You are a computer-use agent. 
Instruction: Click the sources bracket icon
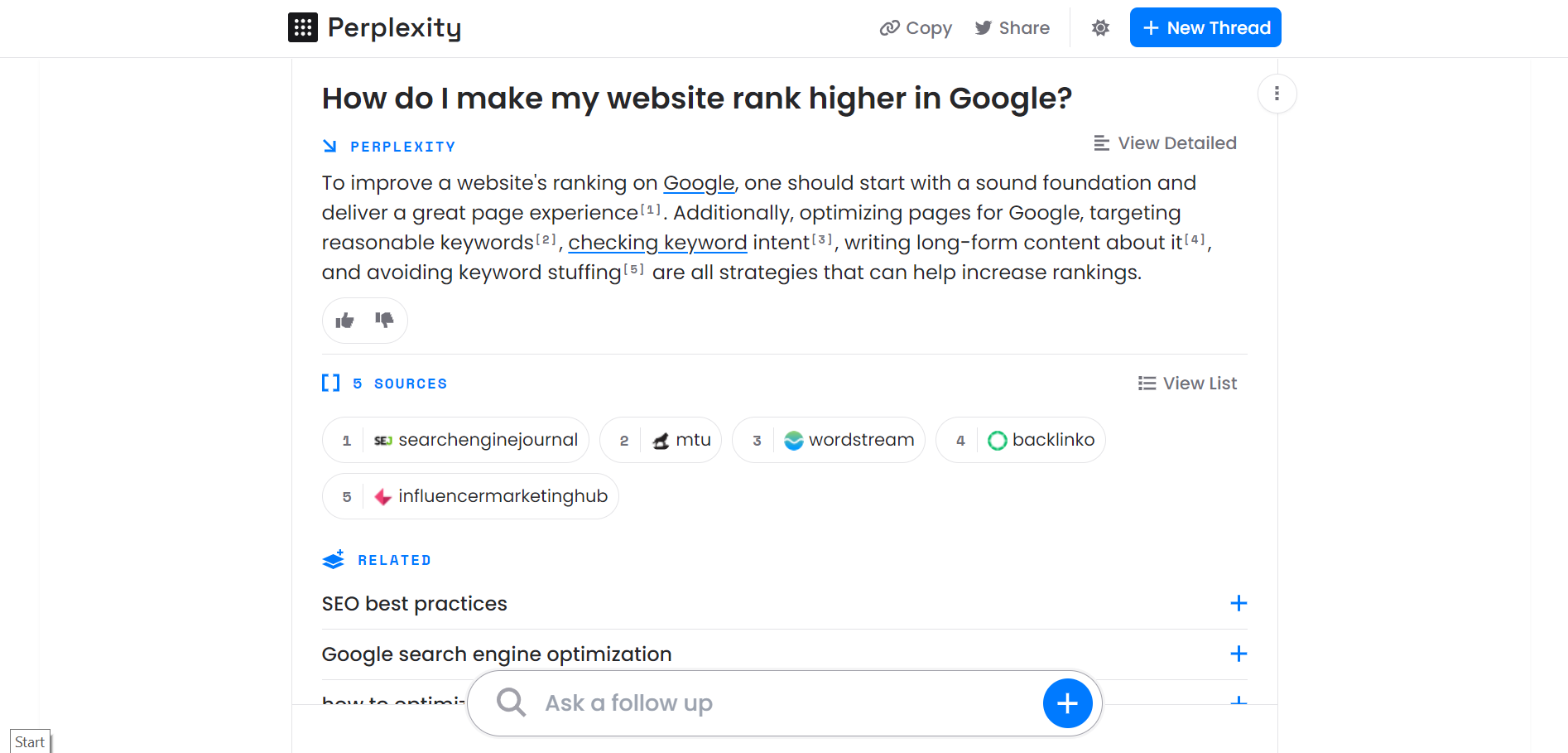point(331,383)
